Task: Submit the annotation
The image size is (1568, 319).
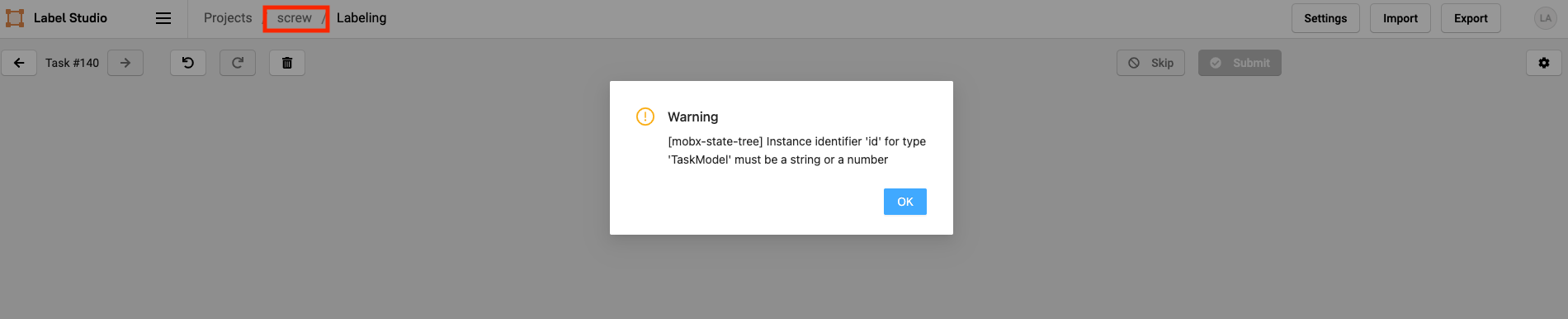Action: coord(1240,63)
